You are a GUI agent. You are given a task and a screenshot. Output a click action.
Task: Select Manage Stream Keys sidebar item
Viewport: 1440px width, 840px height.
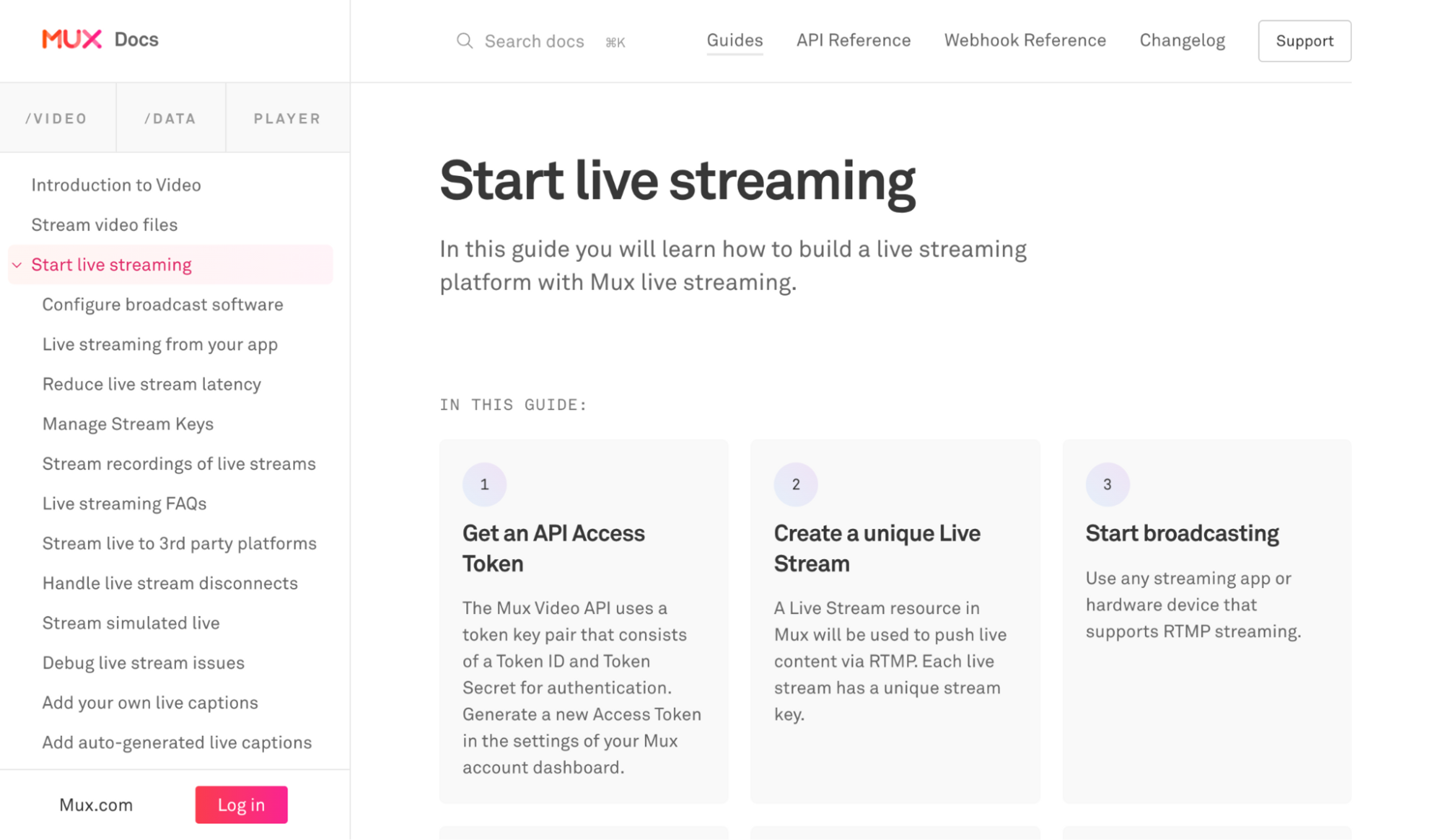(x=128, y=424)
